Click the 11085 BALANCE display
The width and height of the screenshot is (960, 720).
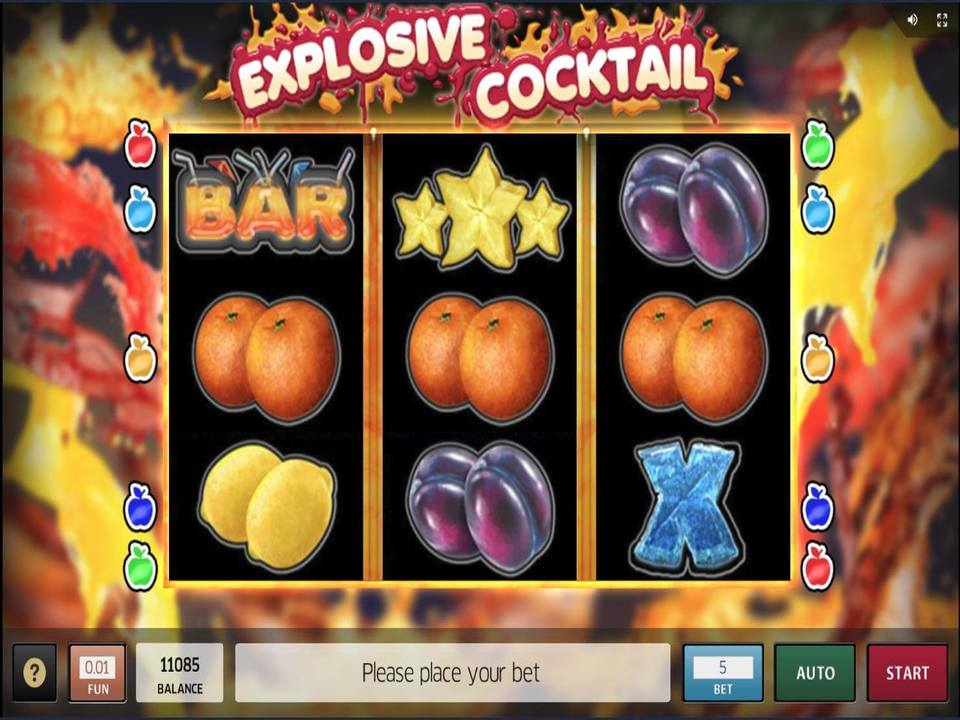pos(179,673)
